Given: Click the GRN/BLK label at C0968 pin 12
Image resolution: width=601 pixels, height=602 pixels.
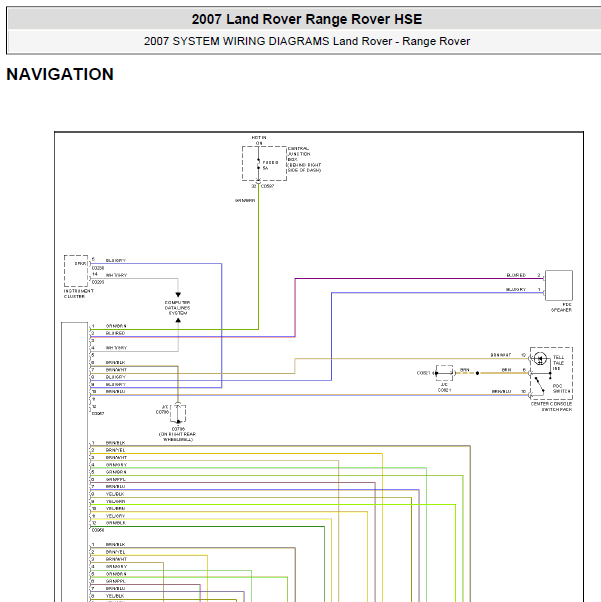Looking at the screenshot, I should (116, 523).
